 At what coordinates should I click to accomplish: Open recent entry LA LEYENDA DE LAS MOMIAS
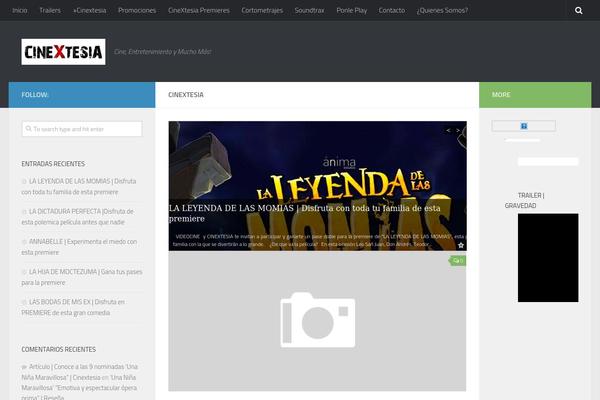point(79,186)
